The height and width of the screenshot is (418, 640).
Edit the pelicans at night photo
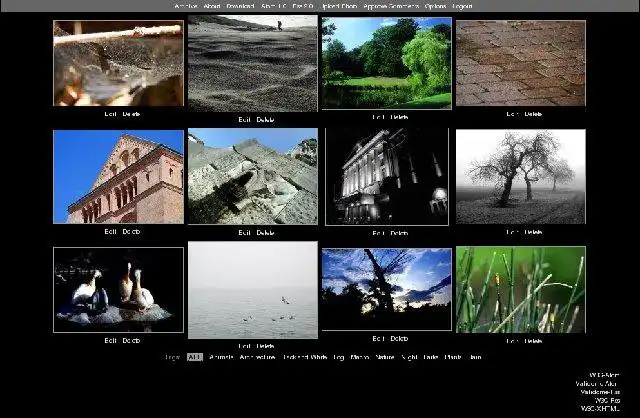pyautogui.click(x=110, y=340)
